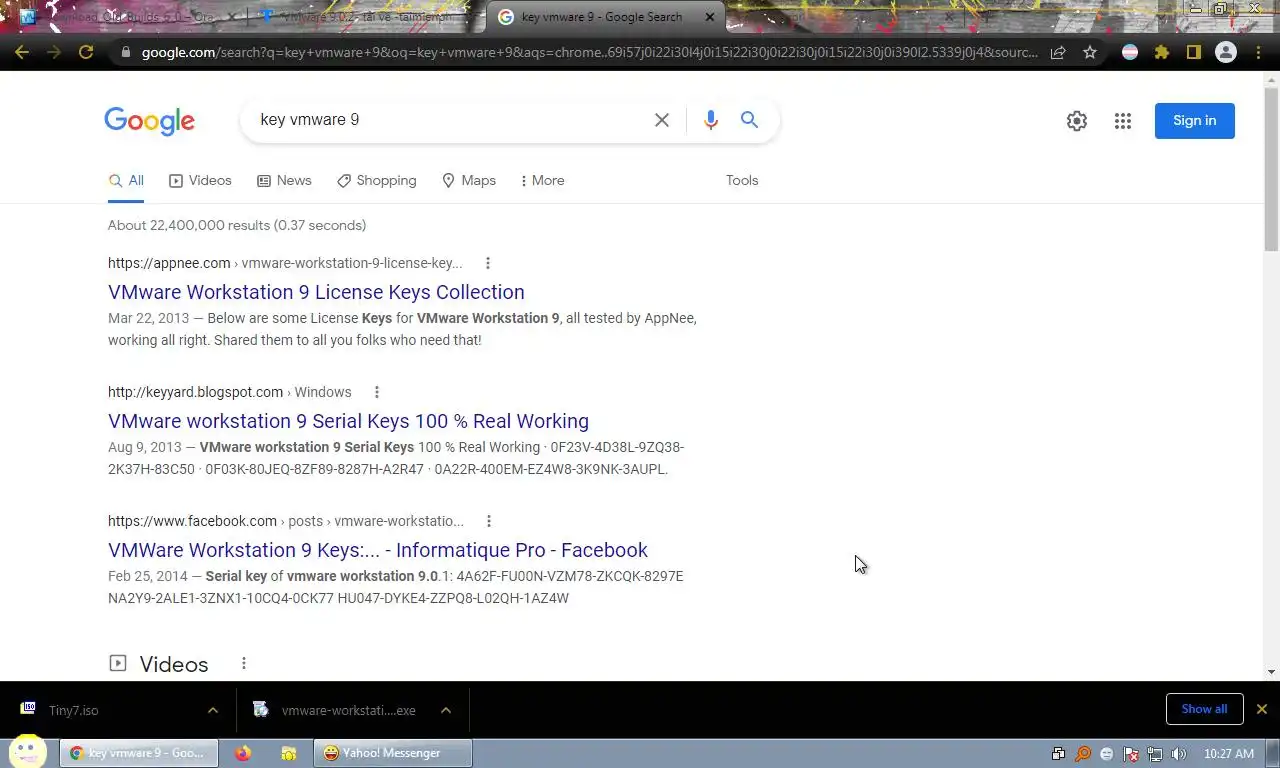Open the site info padlock icon
Image resolution: width=1280 pixels, height=768 pixels.
(125, 52)
